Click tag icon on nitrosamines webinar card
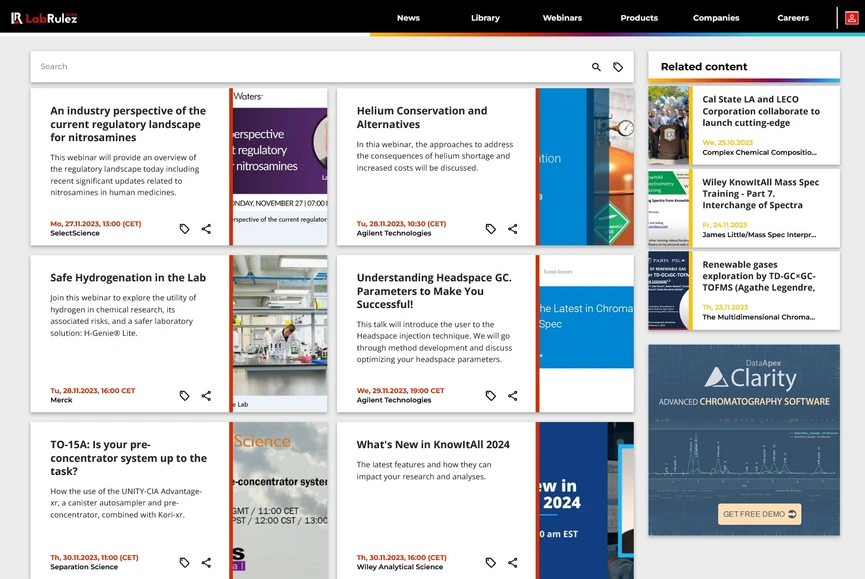The height and width of the screenshot is (579, 865). click(x=184, y=229)
